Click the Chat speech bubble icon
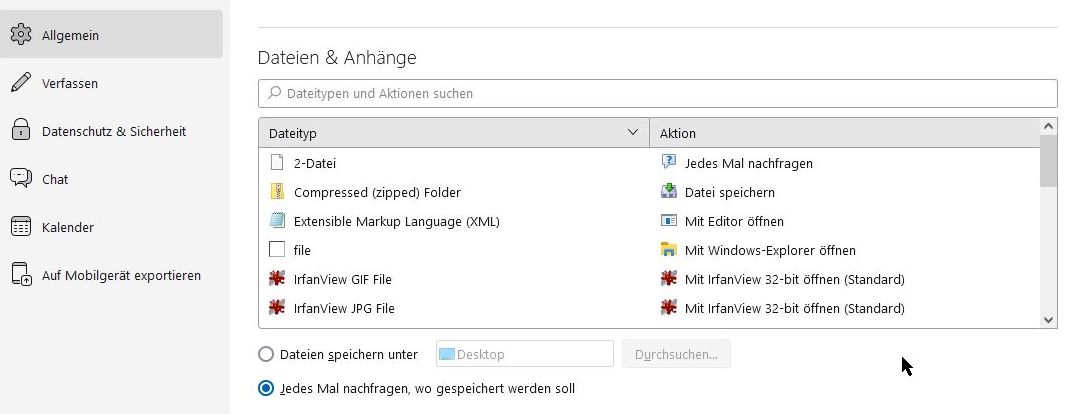The image size is (1069, 414). pos(21,179)
